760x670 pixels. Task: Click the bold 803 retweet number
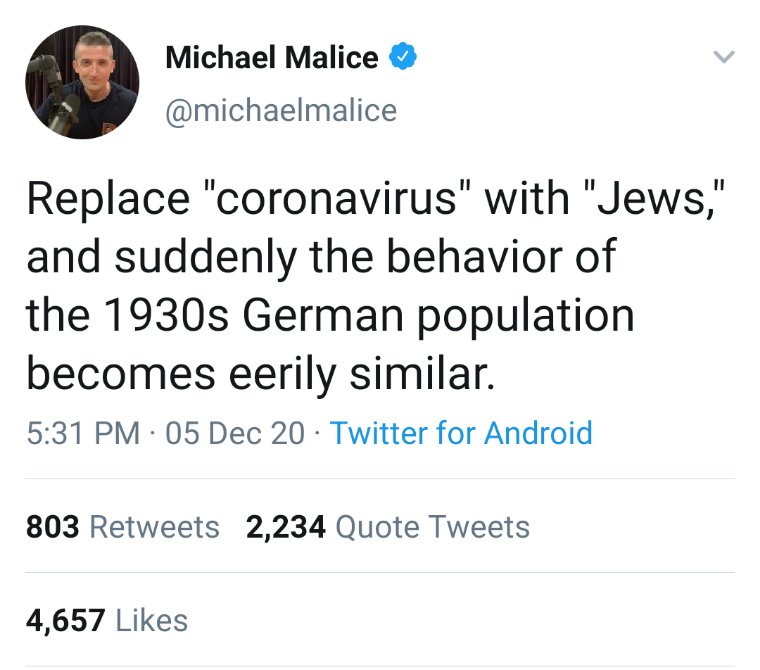click(x=52, y=527)
